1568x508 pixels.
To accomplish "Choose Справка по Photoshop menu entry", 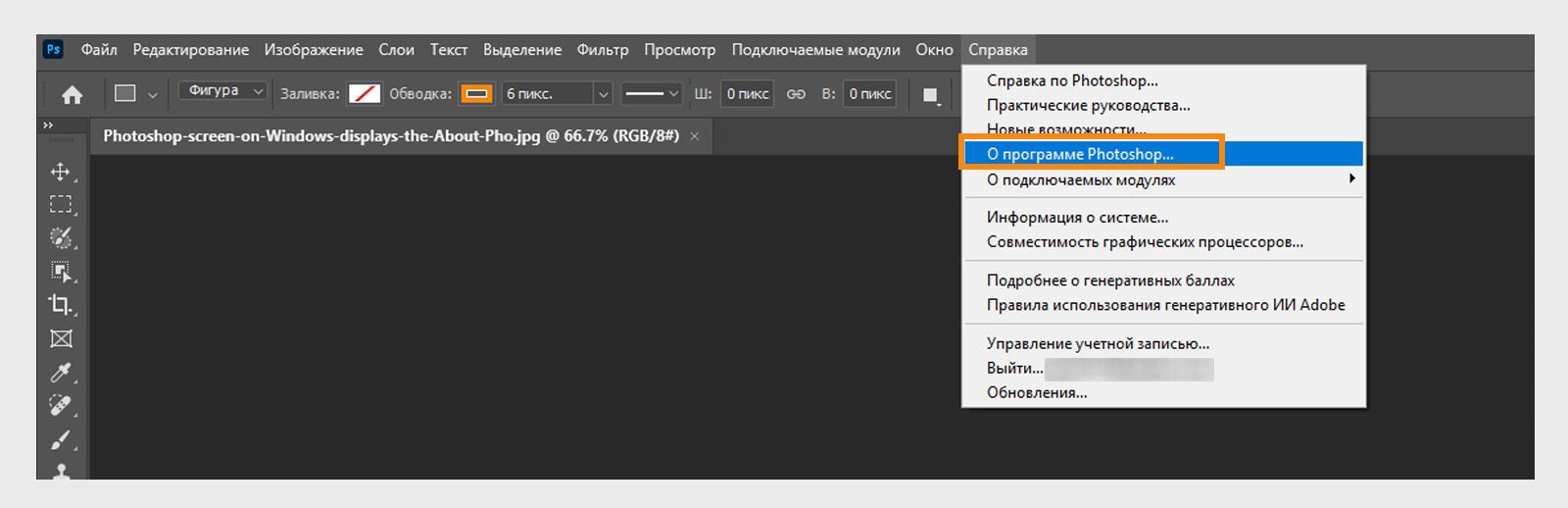I will coord(1163,80).
